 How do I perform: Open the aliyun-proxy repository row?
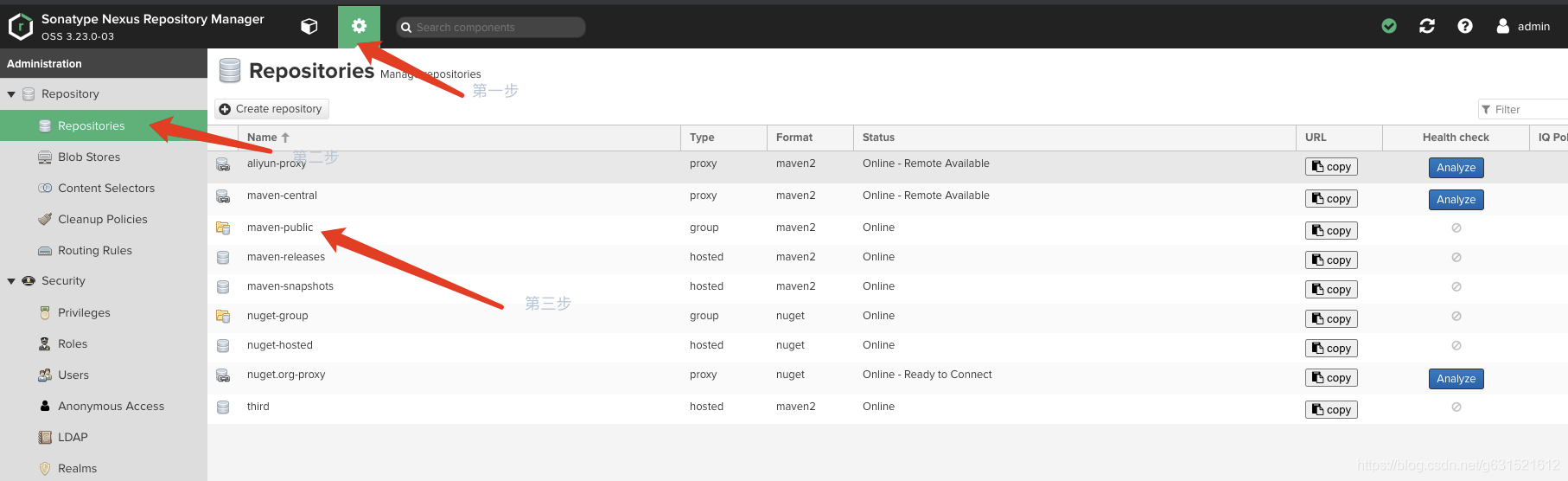coord(888,167)
